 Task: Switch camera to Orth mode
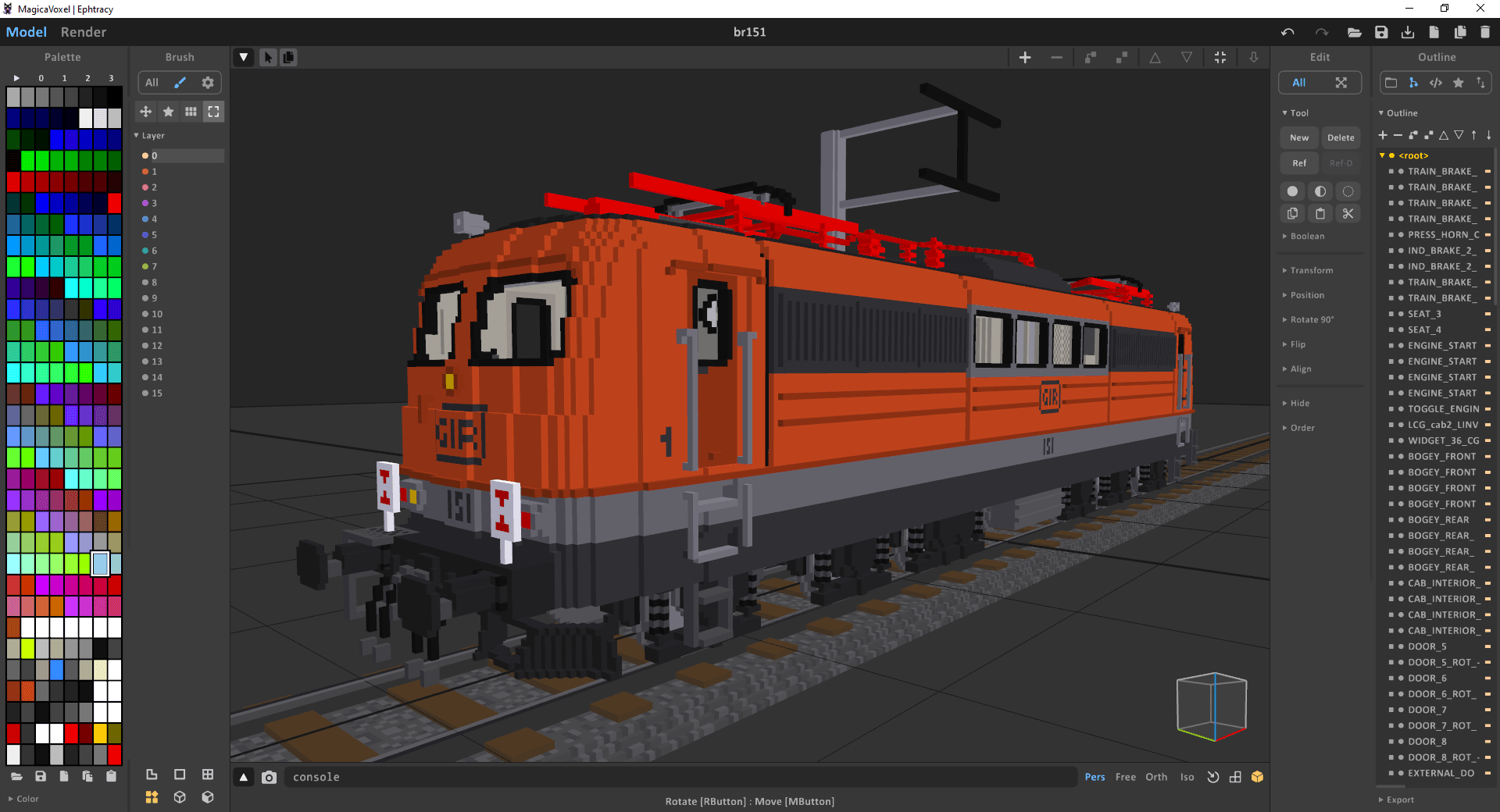1155,777
